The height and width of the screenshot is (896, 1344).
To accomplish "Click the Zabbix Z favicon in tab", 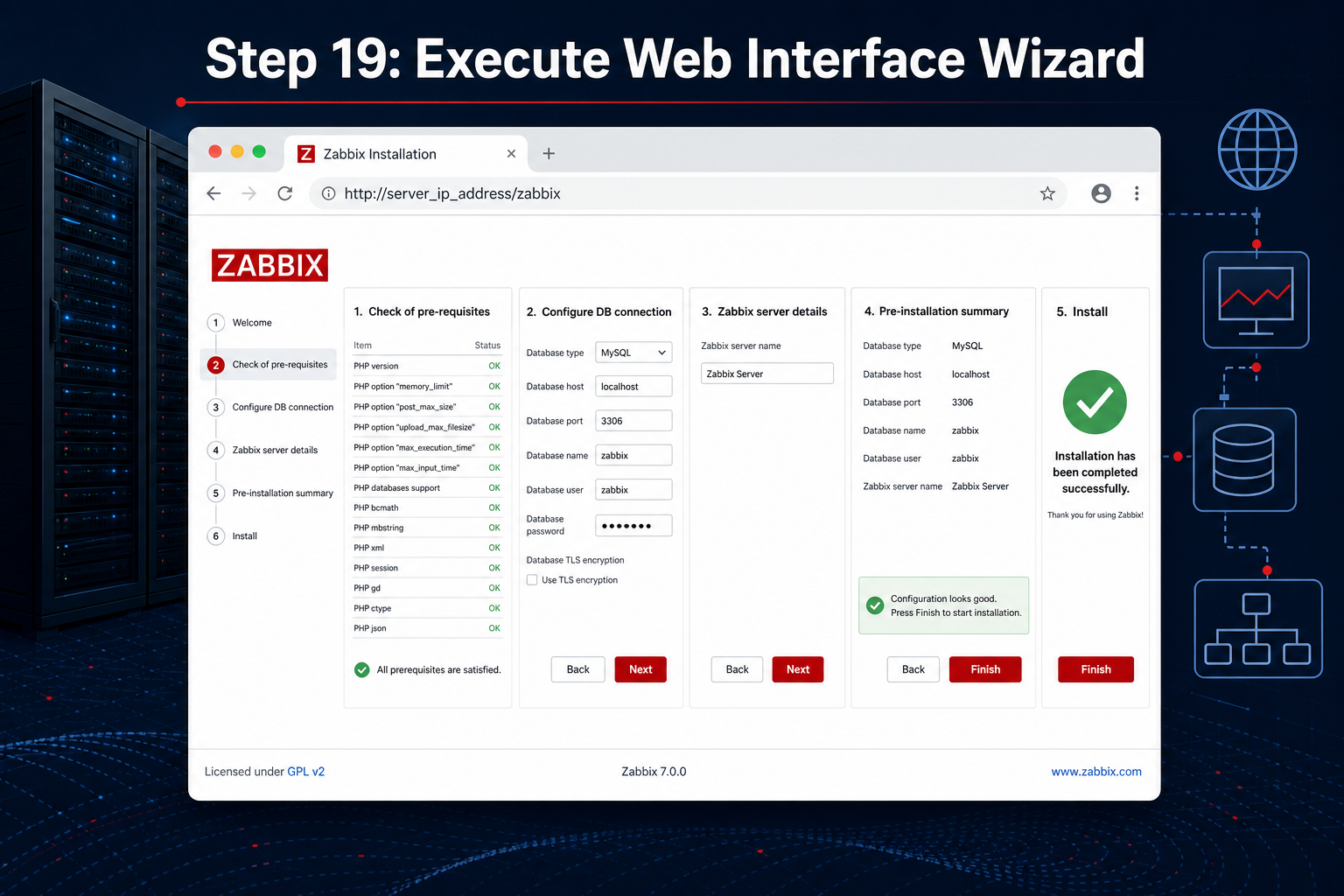I will click(x=306, y=154).
